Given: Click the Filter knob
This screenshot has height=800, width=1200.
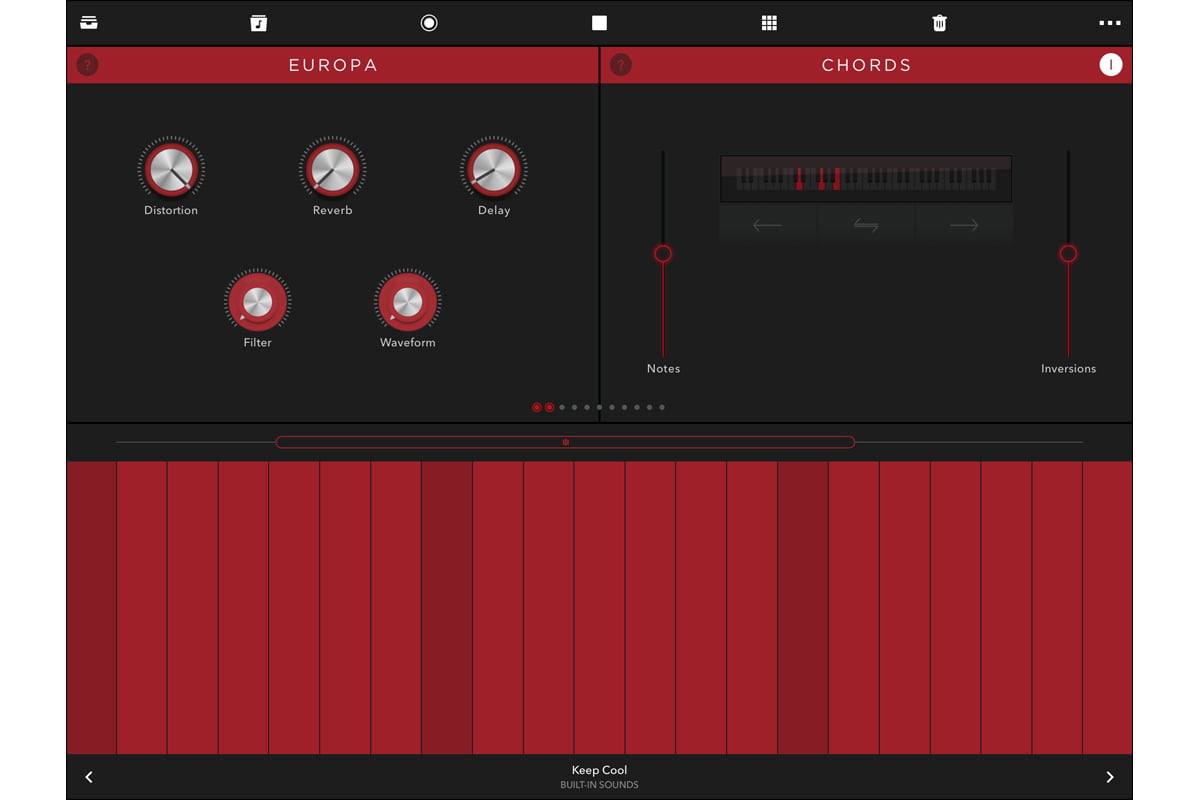Looking at the screenshot, I should click(257, 301).
